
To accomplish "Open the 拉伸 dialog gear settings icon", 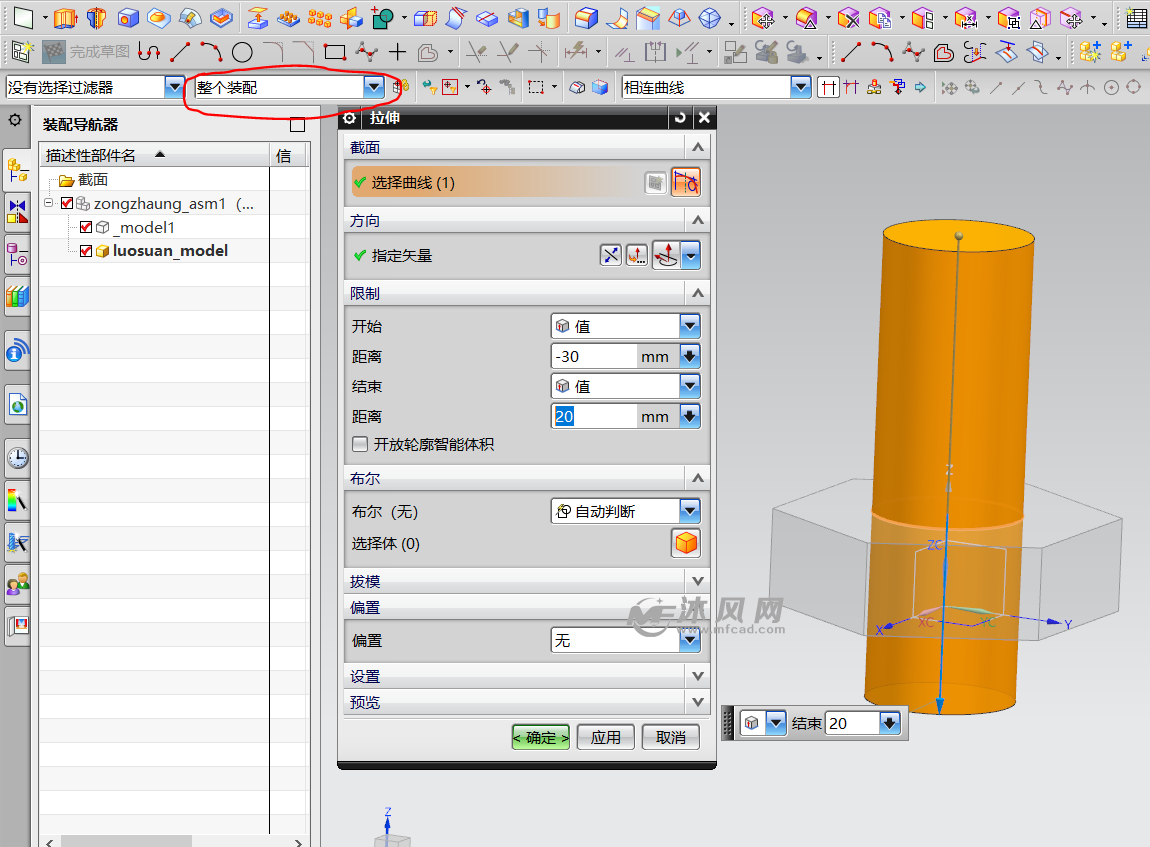I will [349, 118].
